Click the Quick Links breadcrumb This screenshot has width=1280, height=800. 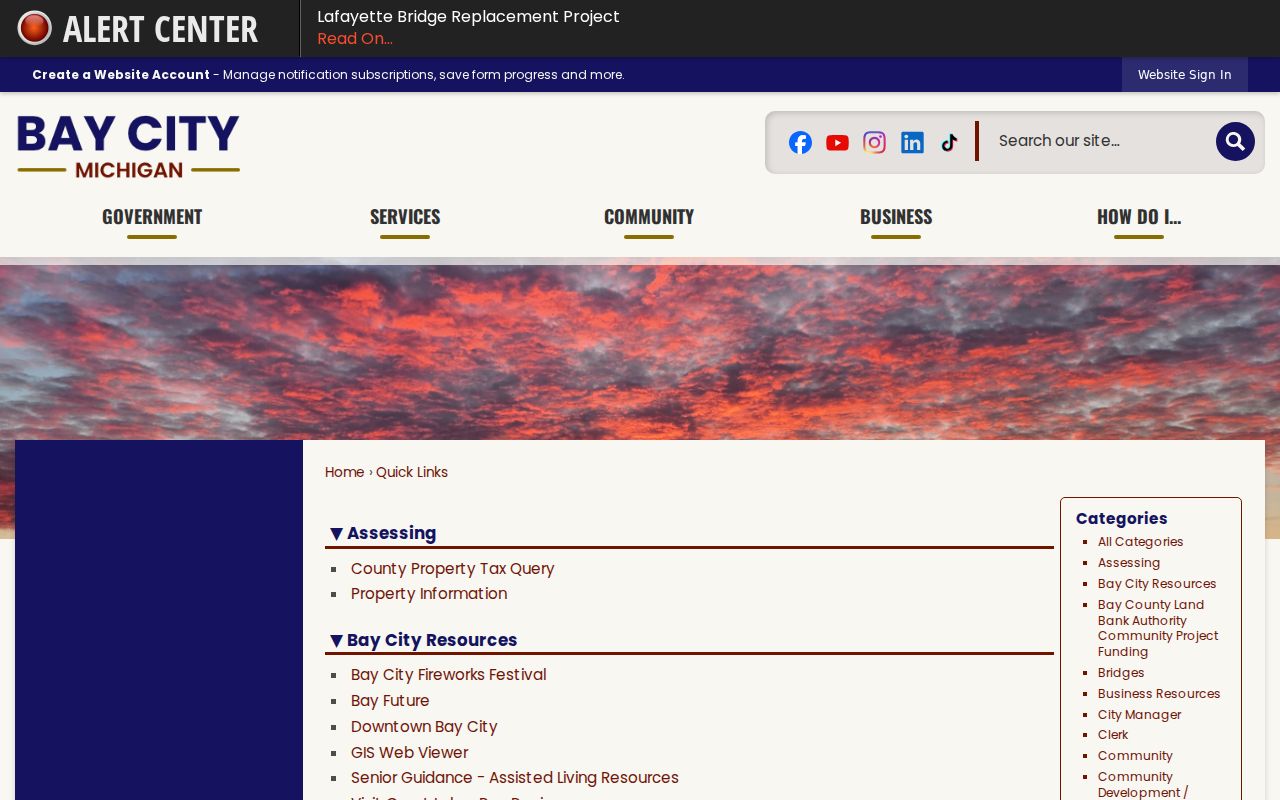click(412, 472)
